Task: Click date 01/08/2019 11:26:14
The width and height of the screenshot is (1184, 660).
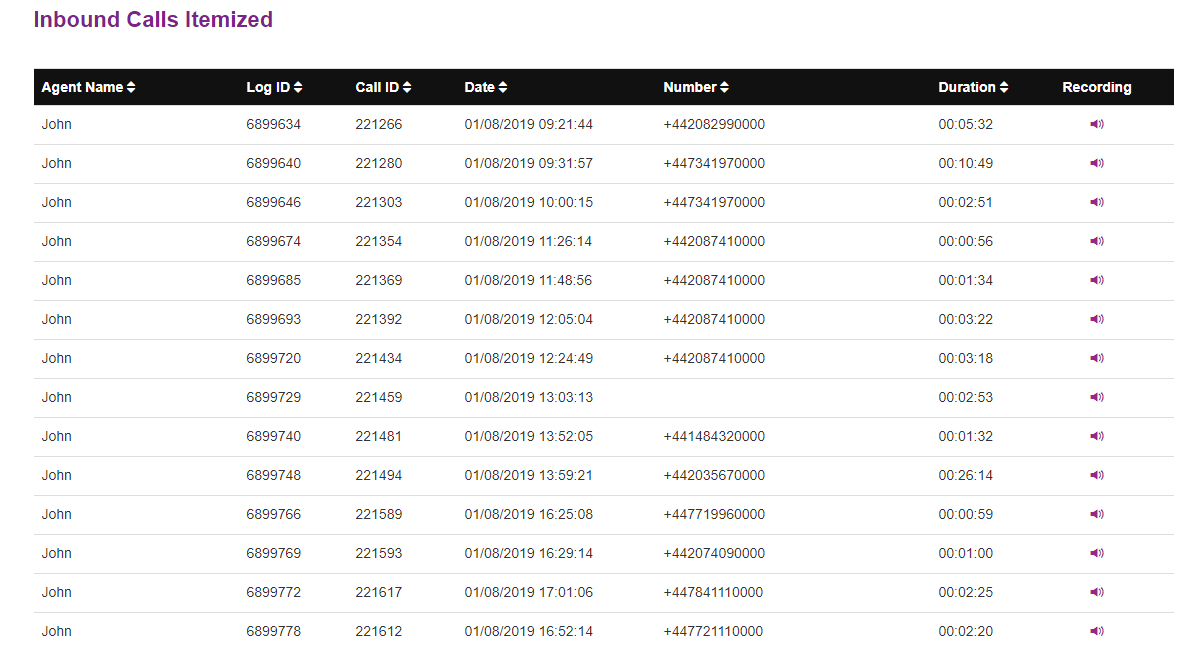Action: [x=528, y=242]
